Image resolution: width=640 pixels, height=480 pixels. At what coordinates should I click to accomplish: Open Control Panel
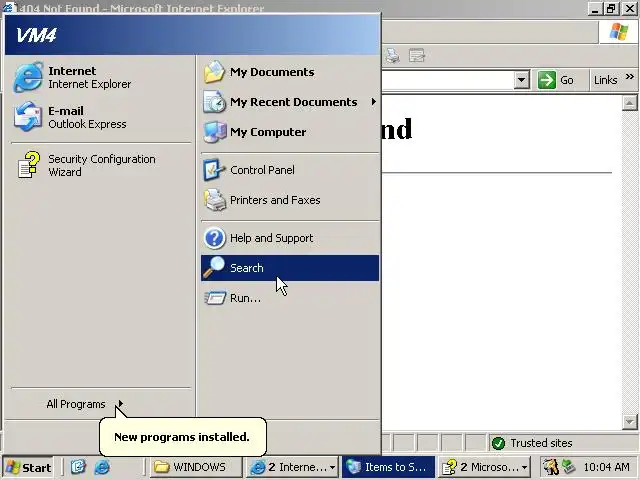290,170
